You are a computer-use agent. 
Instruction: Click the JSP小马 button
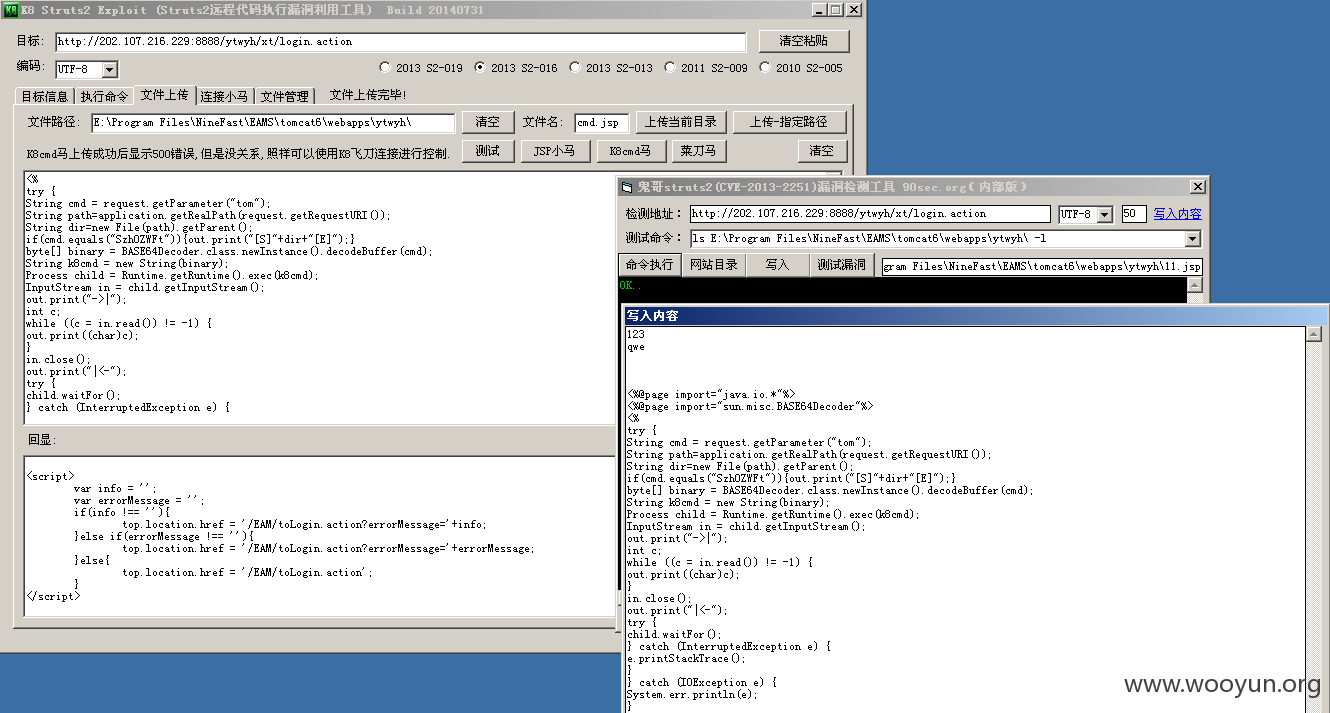click(554, 151)
